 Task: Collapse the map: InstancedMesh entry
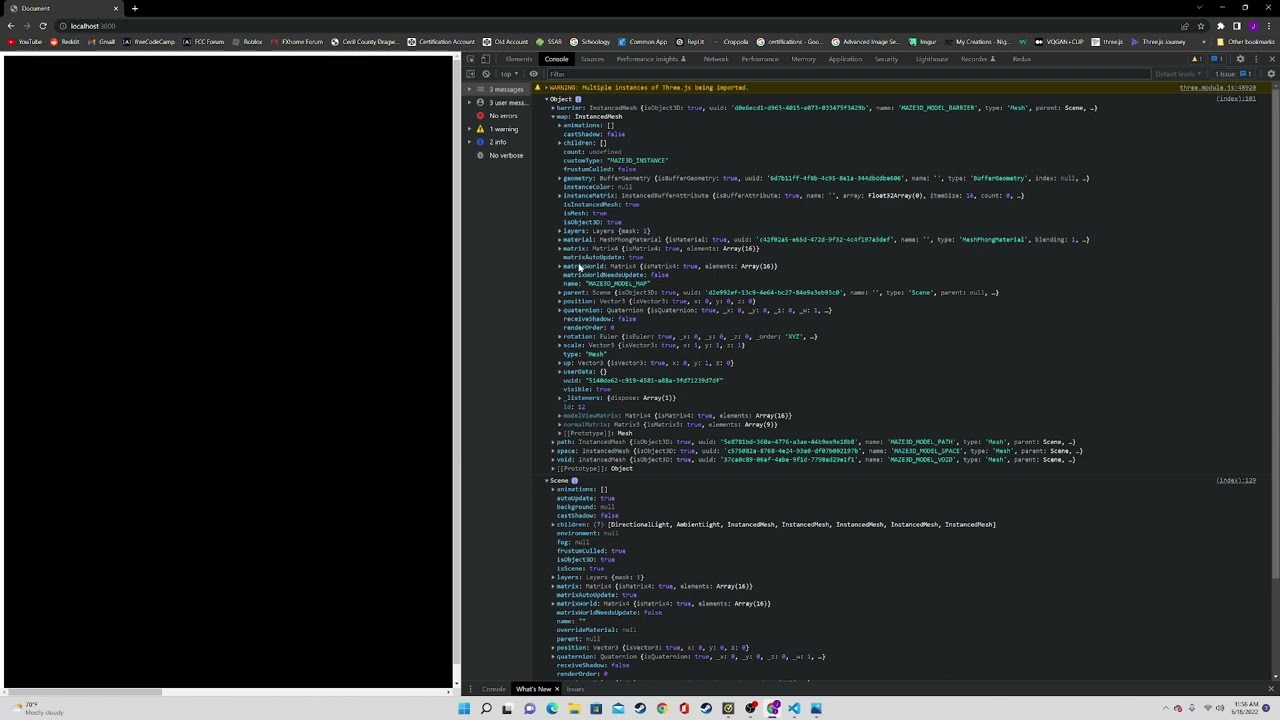point(553,117)
